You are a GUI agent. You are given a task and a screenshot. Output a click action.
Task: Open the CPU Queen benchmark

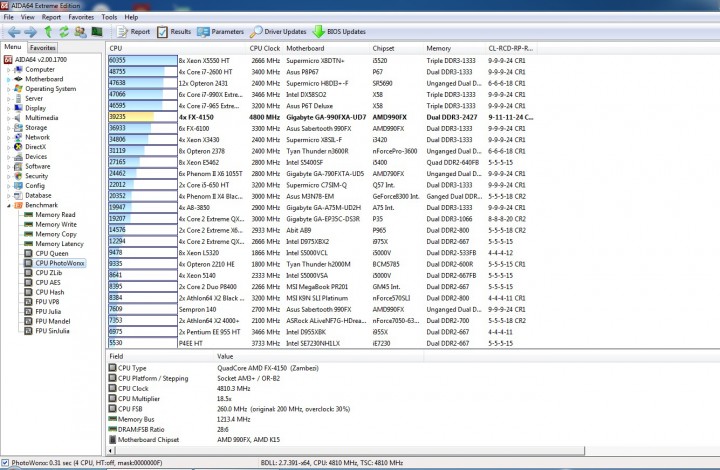coord(52,253)
